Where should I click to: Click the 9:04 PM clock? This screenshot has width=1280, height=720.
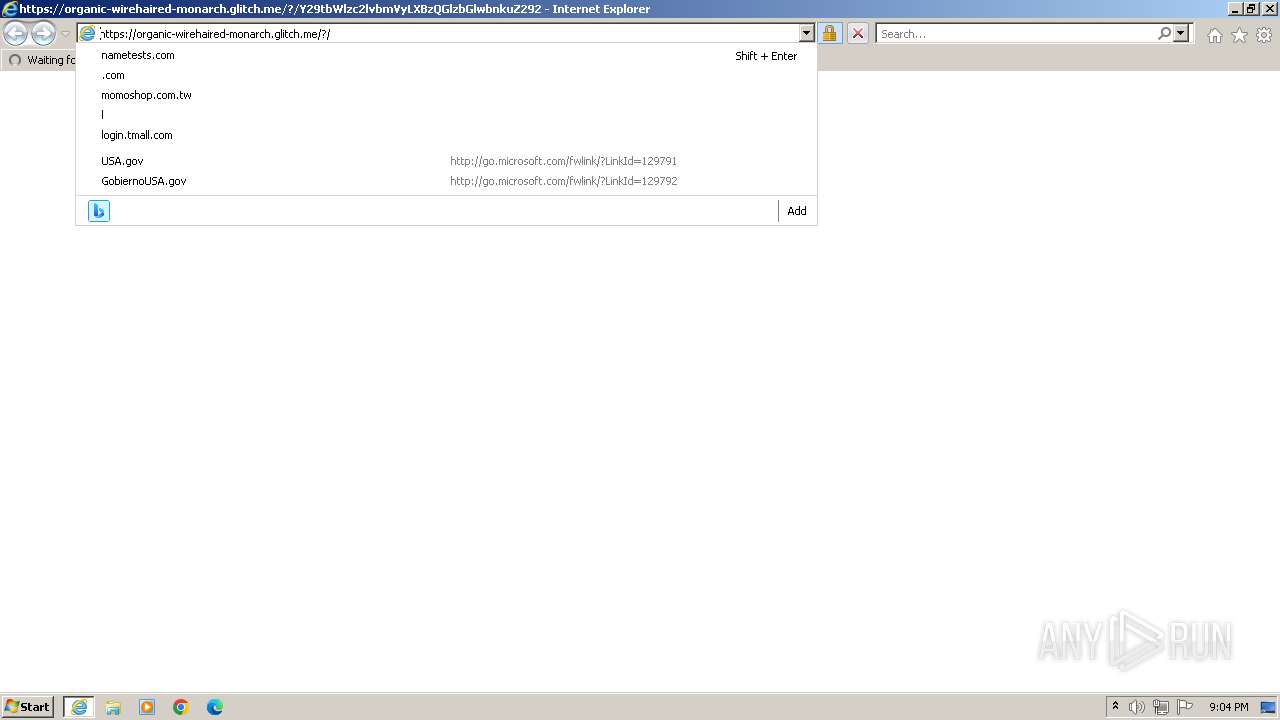pyautogui.click(x=1228, y=707)
